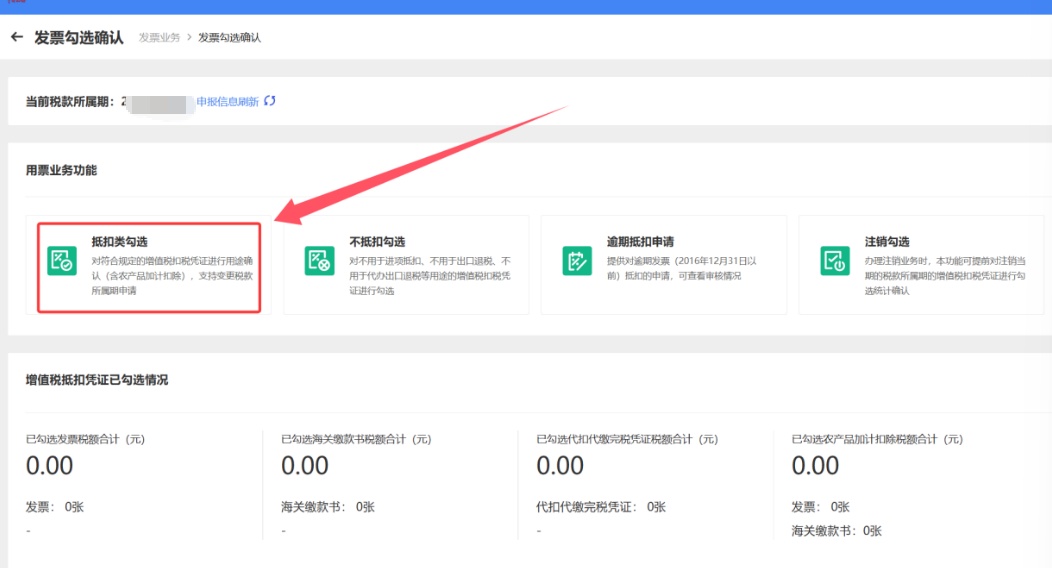Open the 逾期抵扣申请 function title
Screen dimensions: 1052x568
(x=641, y=242)
